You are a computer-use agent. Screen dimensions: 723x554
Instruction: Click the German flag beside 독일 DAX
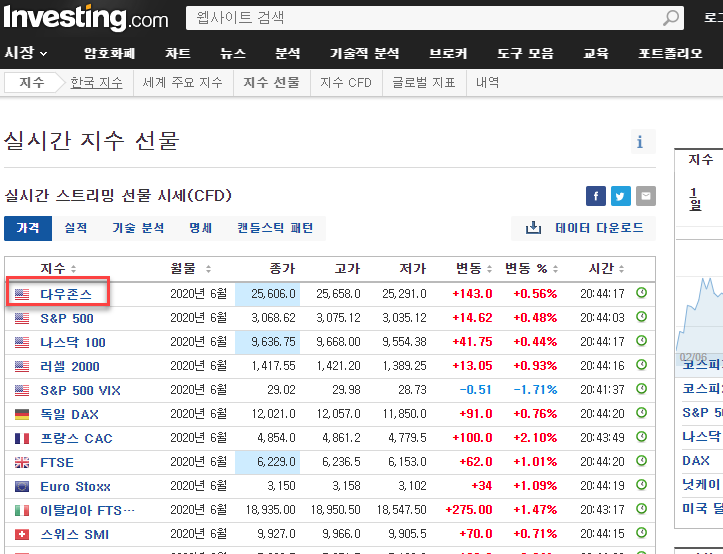point(22,414)
